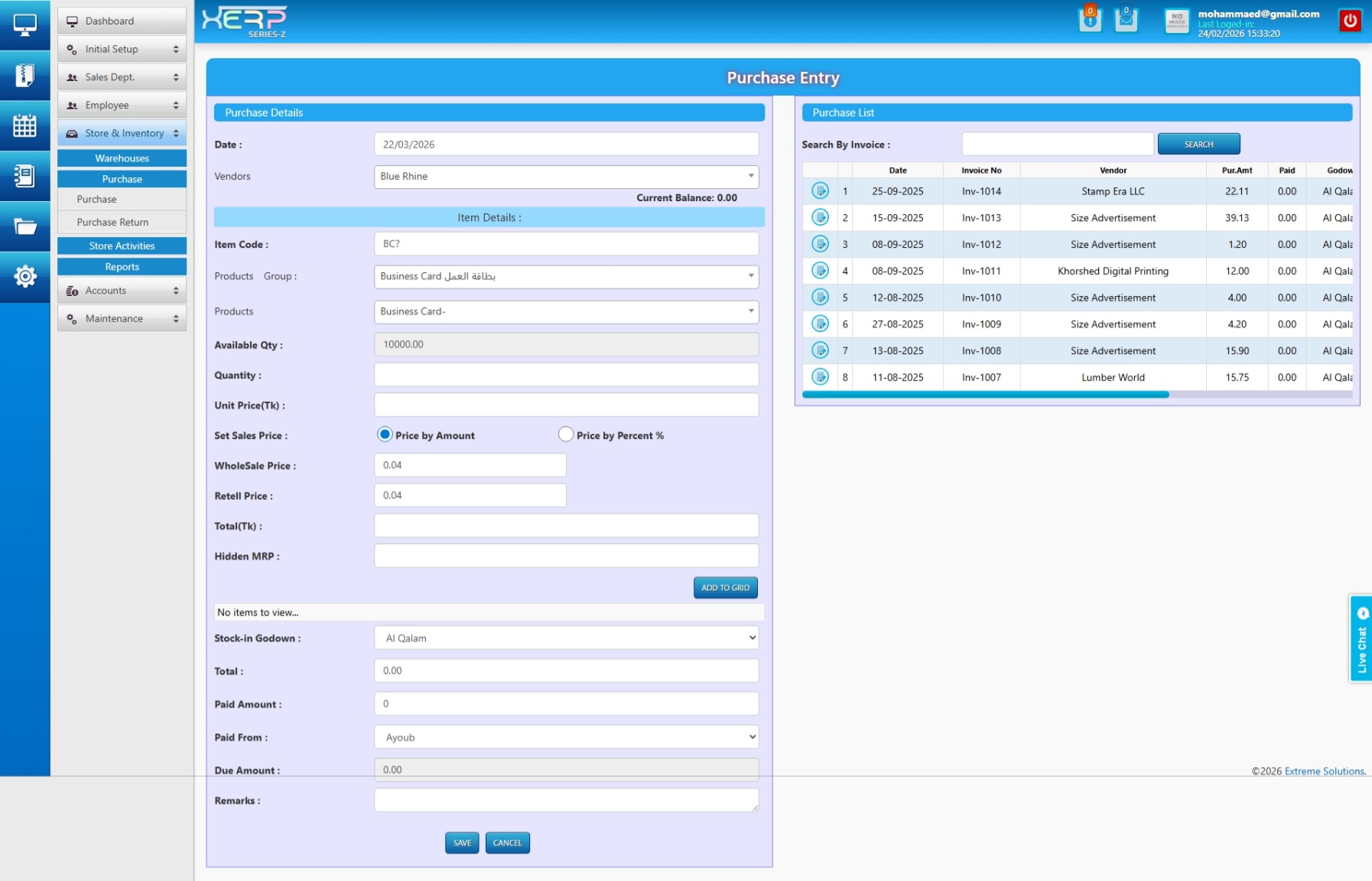Select Price by Amount radio option
This screenshot has width=1372, height=881.
pyautogui.click(x=385, y=434)
